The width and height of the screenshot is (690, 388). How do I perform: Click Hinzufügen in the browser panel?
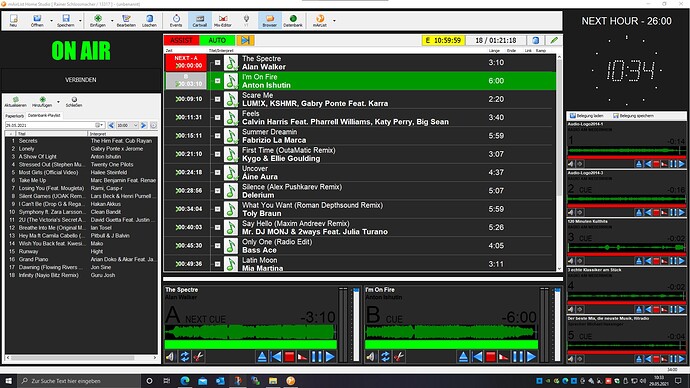pos(42,102)
